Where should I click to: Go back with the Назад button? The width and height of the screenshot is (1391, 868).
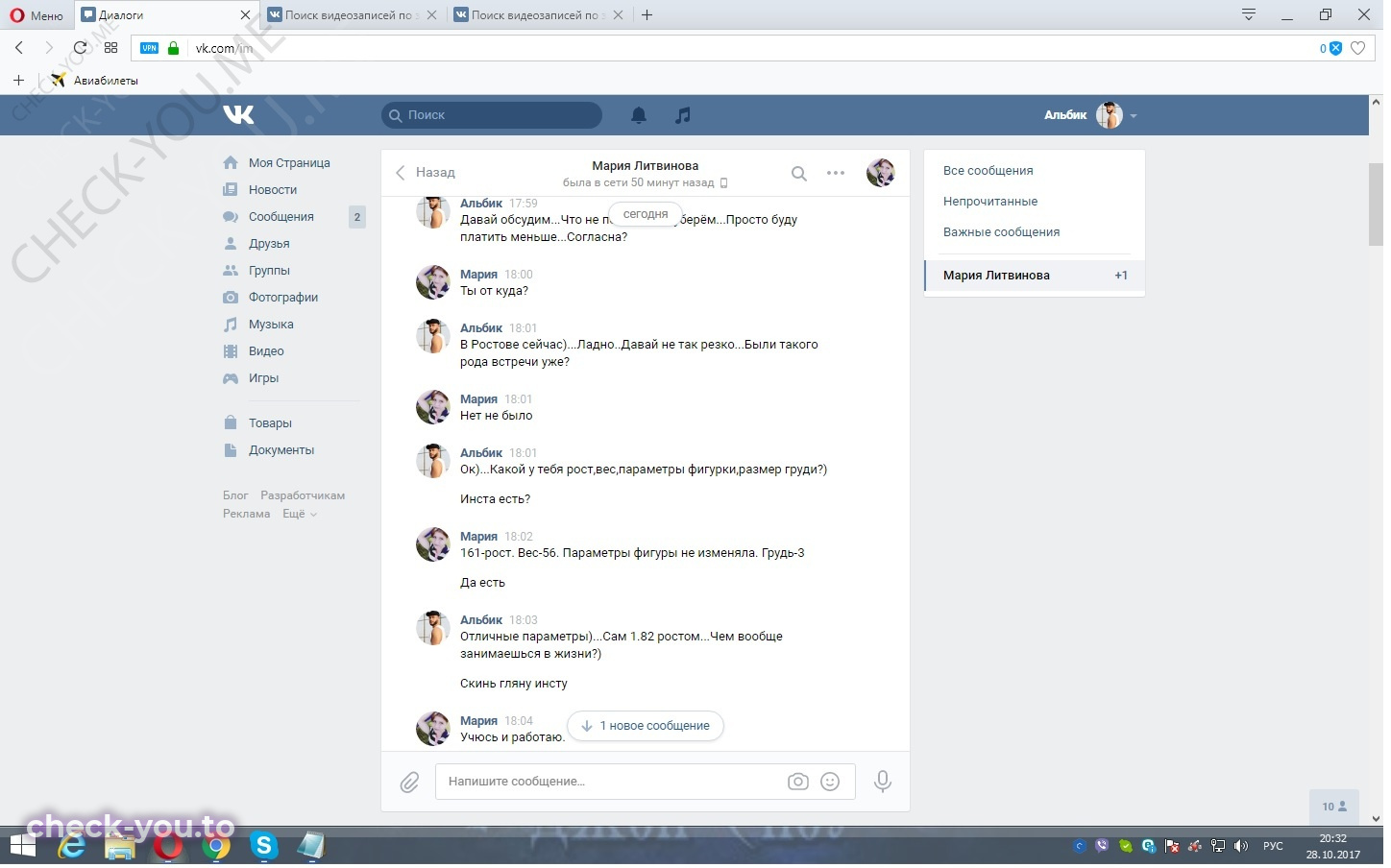tap(426, 173)
